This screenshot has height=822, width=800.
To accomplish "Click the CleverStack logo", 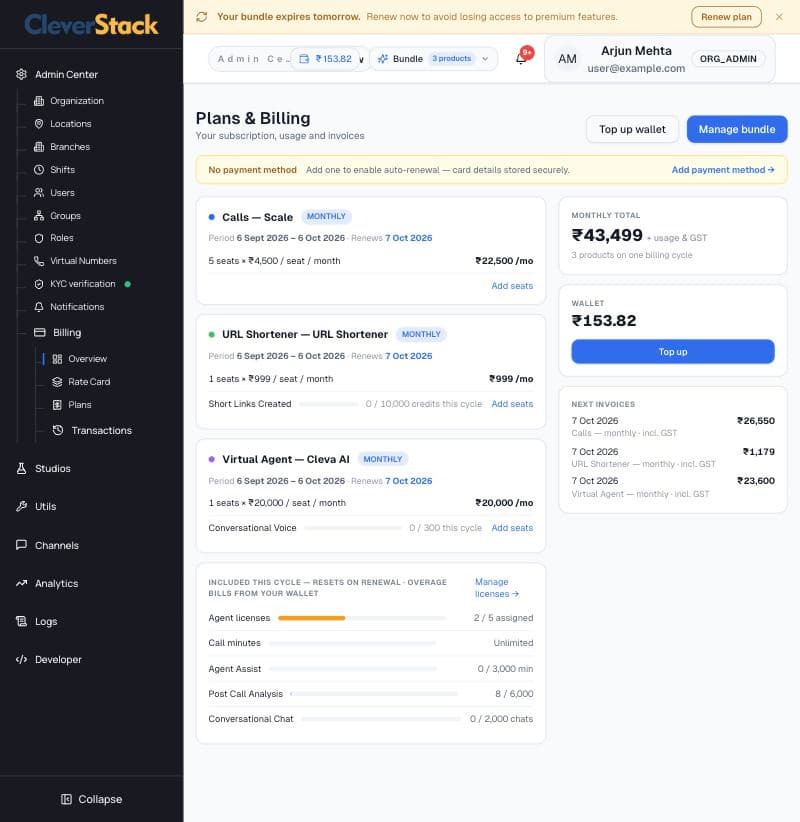I will click(x=91, y=25).
